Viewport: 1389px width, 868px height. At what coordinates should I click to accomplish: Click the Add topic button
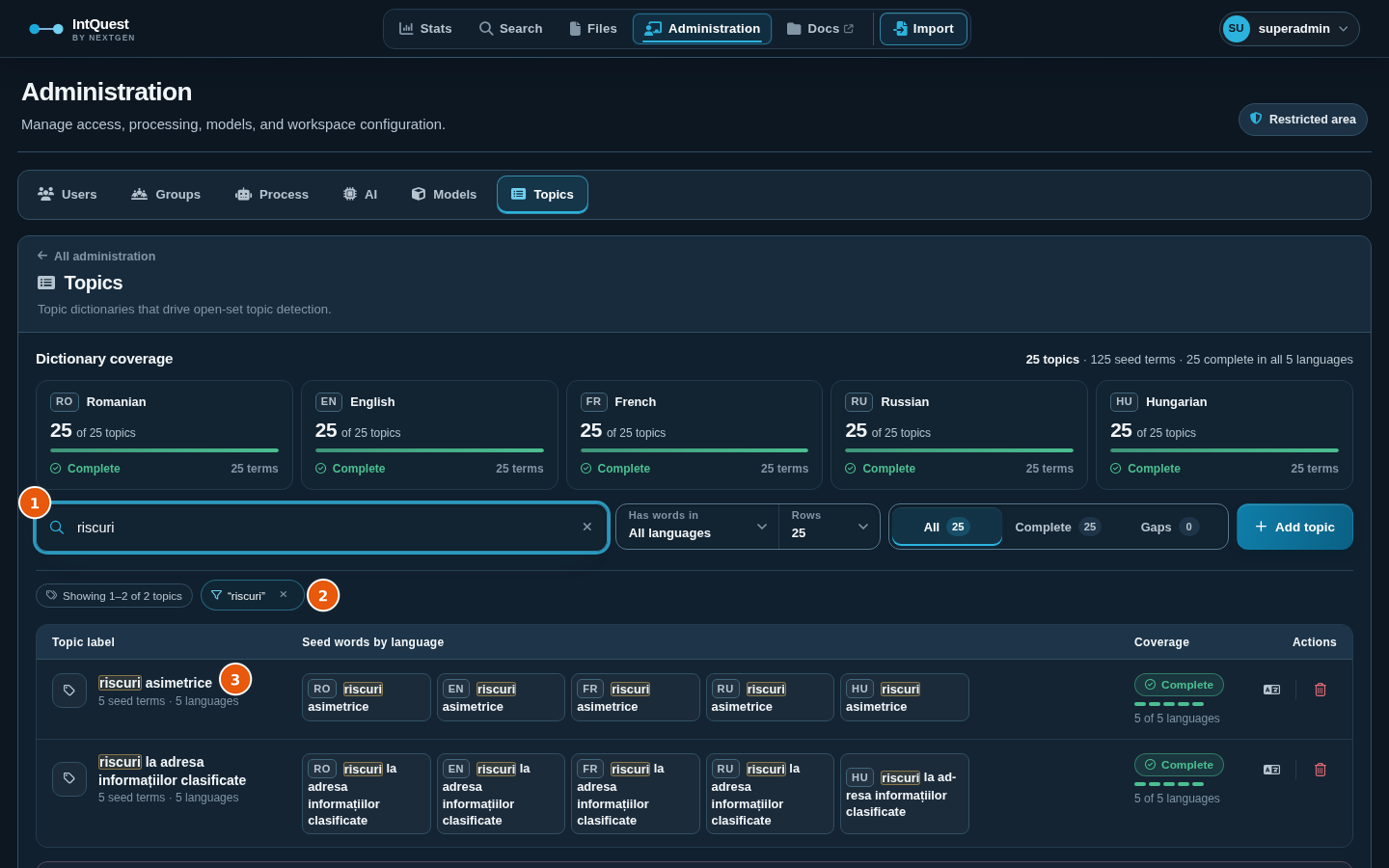point(1294,527)
